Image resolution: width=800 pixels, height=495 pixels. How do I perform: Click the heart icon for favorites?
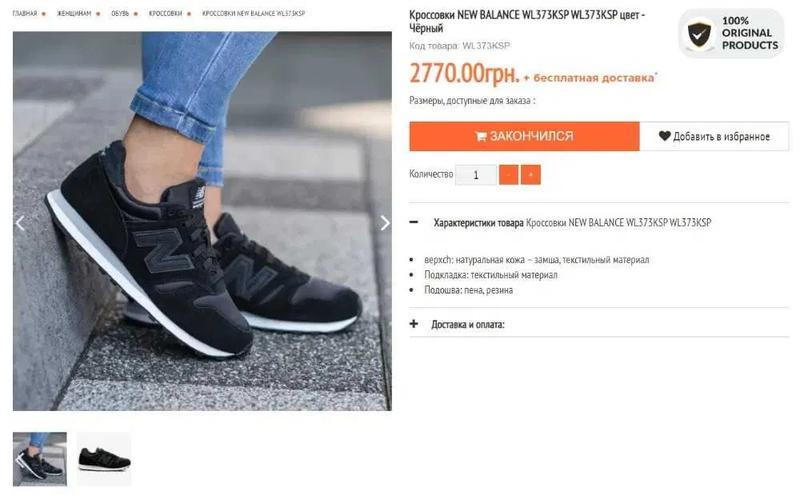(x=664, y=136)
